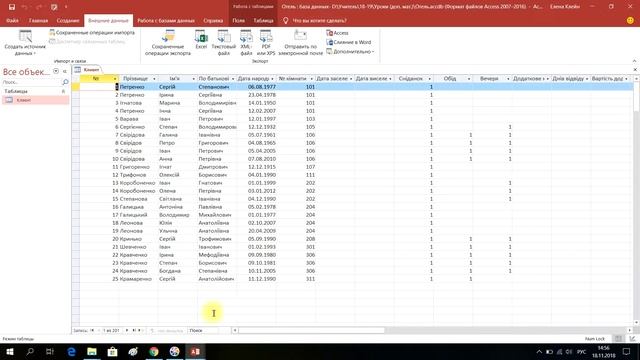This screenshot has height=360, width=640.
Task: Open the notification center icon in taskbar
Action: pos(627,351)
